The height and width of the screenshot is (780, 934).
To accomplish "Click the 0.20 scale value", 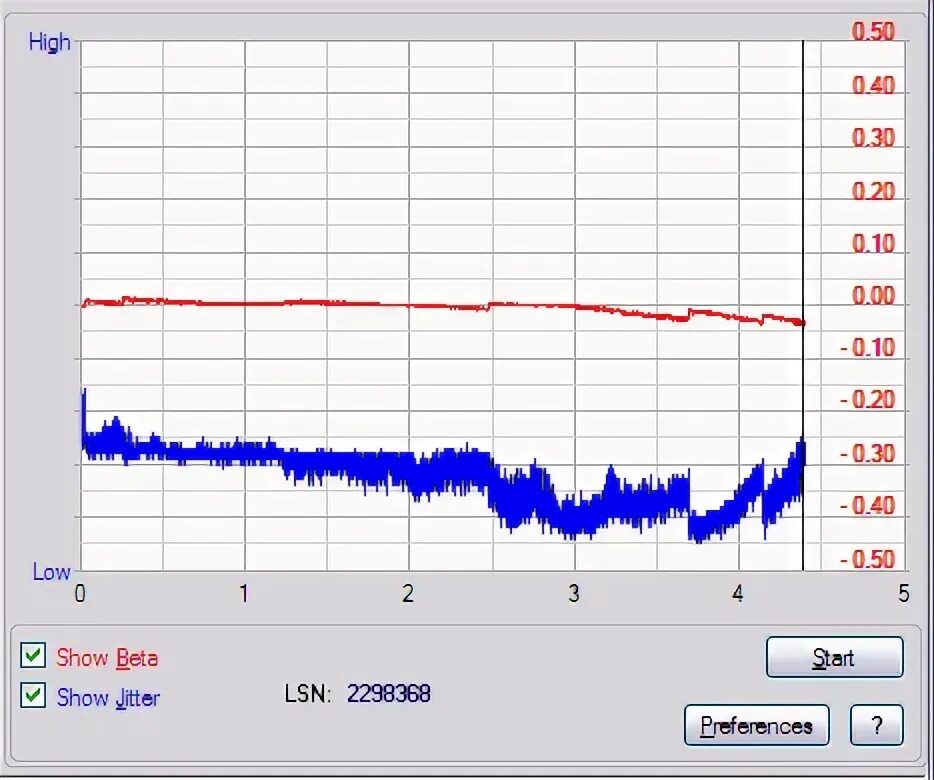I will click(873, 191).
